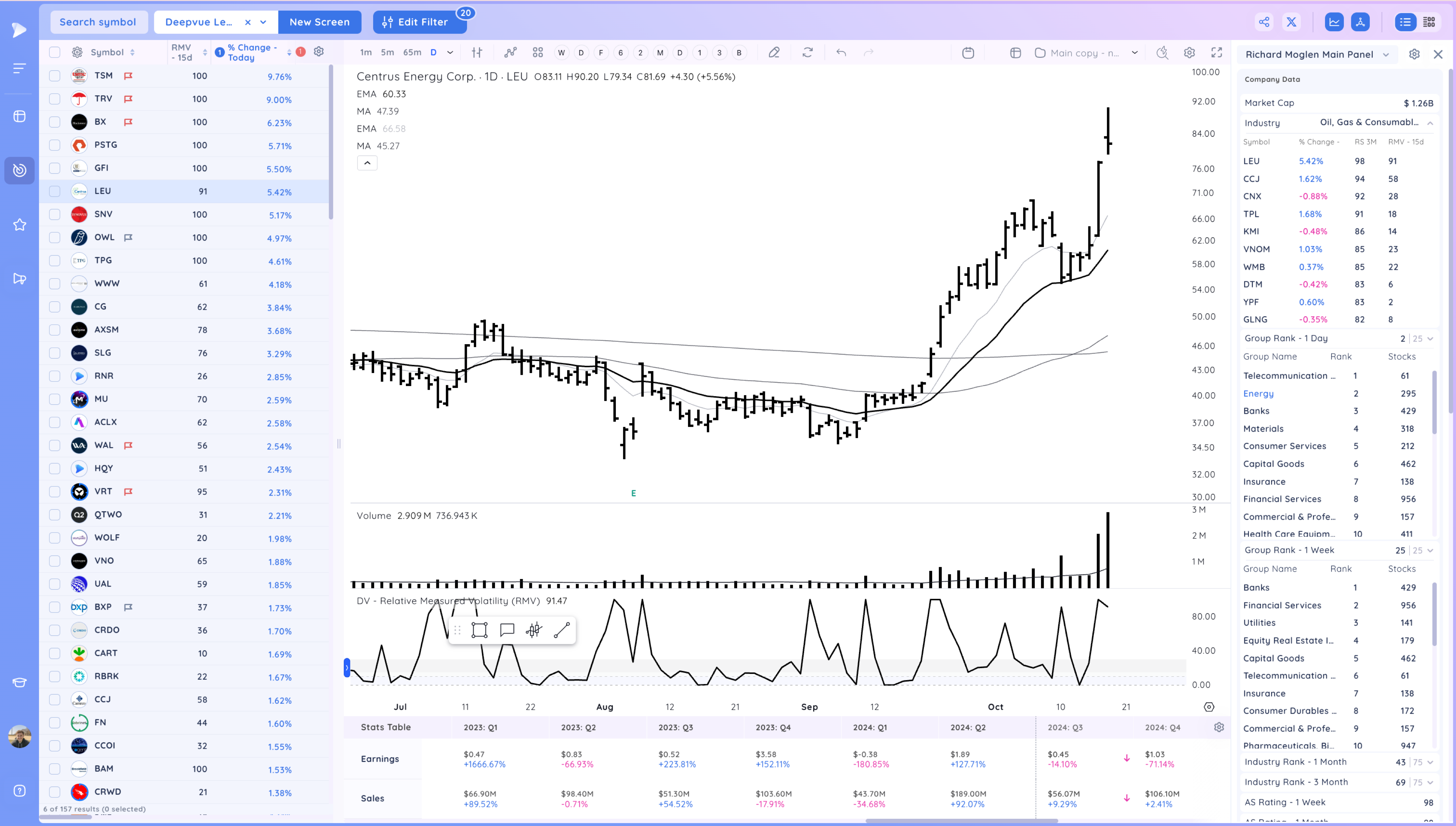The image size is (1456, 826).
Task: Toggle fullscreen chart icon
Action: pos(1216,52)
